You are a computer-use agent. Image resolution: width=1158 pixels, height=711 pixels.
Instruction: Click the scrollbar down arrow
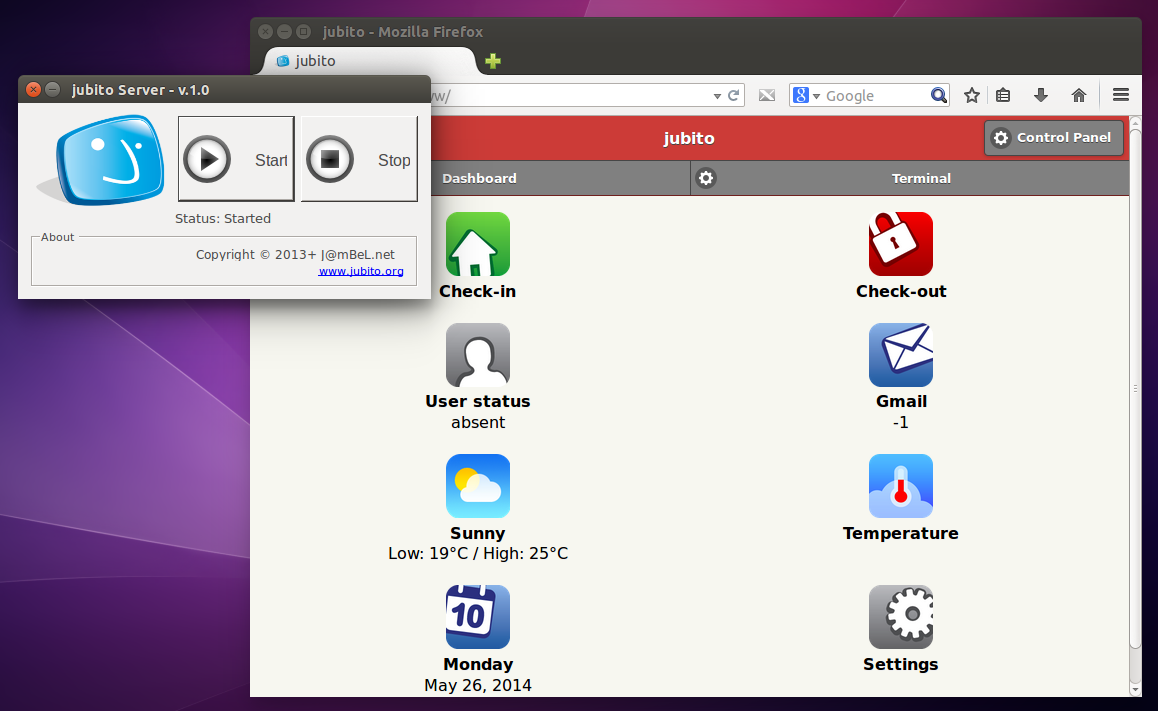(1136, 690)
